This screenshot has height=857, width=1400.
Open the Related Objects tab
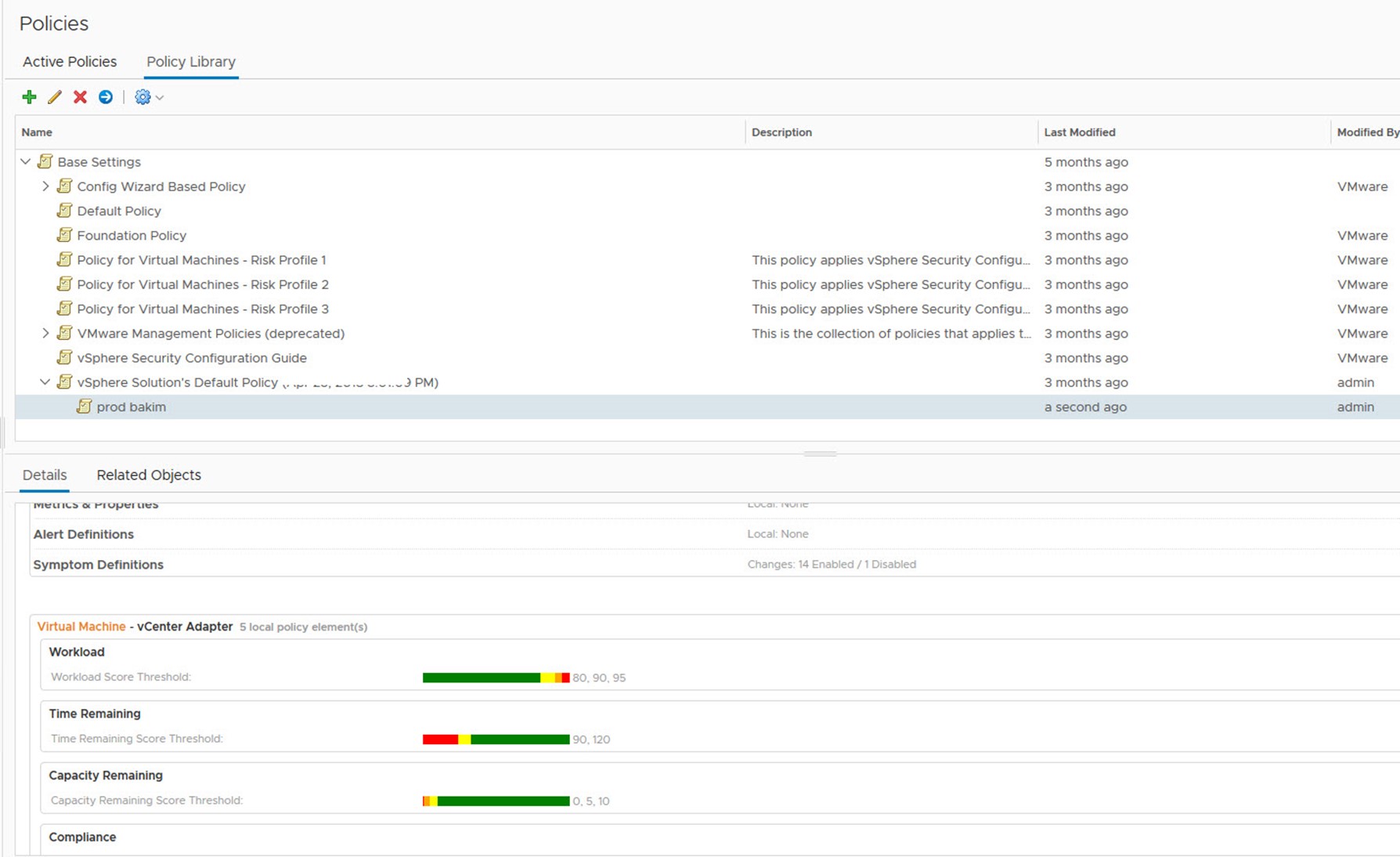click(x=149, y=475)
